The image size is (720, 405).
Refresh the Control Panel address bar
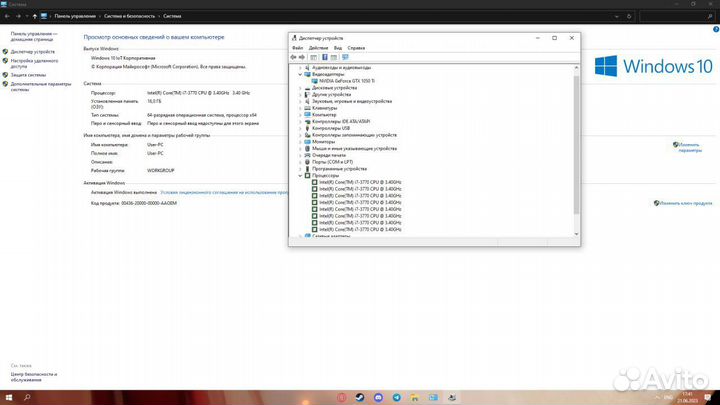point(629,16)
